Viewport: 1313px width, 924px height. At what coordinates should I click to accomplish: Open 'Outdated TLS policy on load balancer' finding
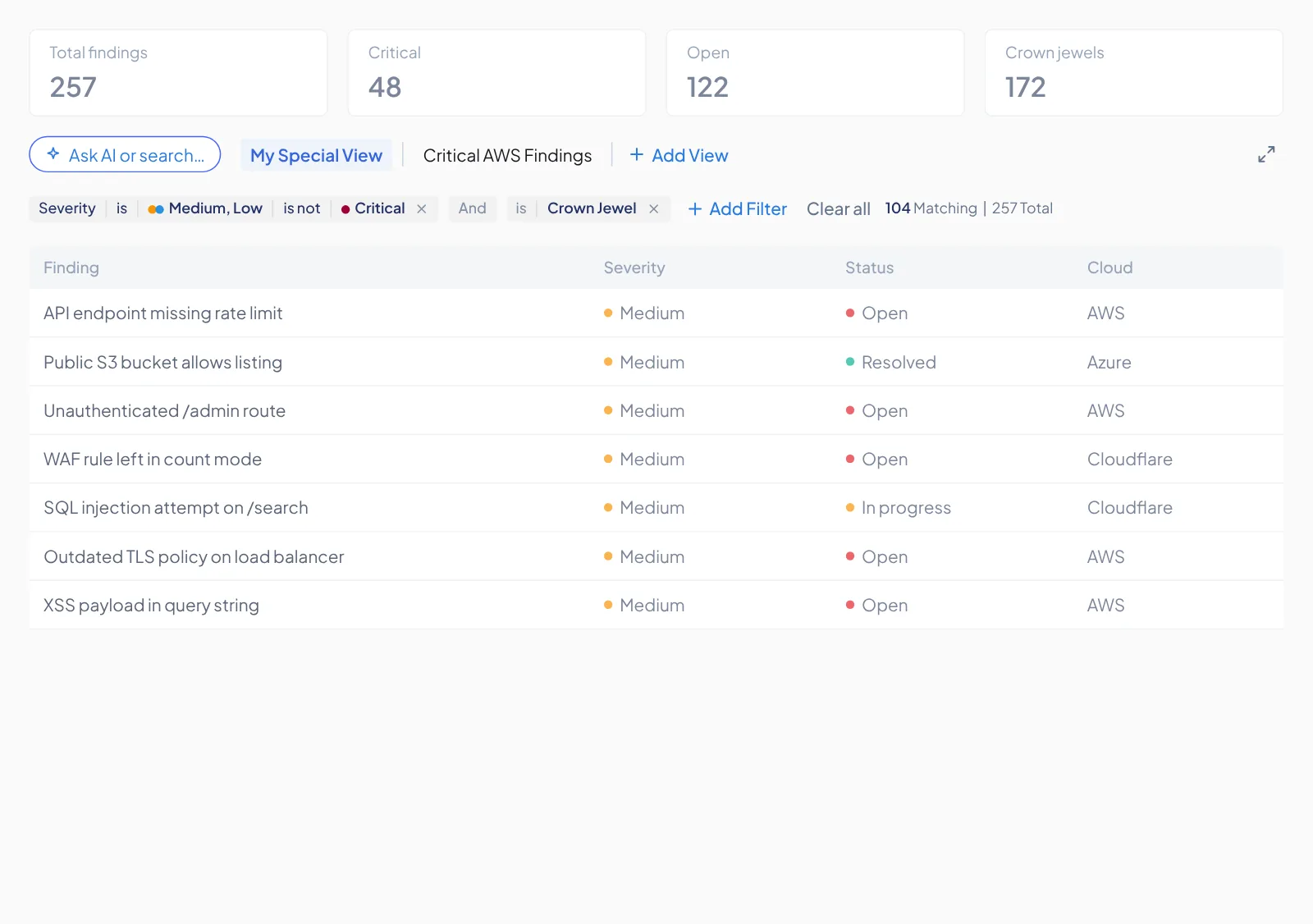coord(656,556)
